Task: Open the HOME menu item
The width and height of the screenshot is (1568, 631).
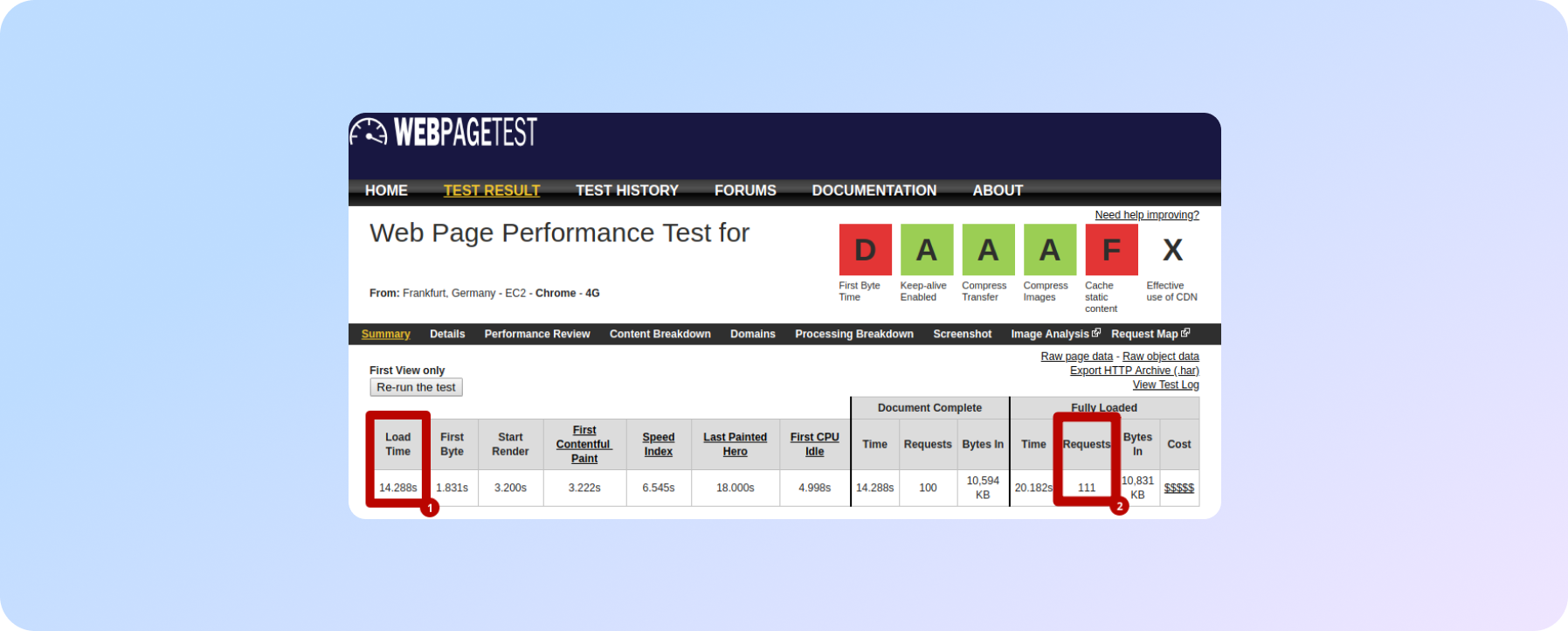Action: [386, 191]
